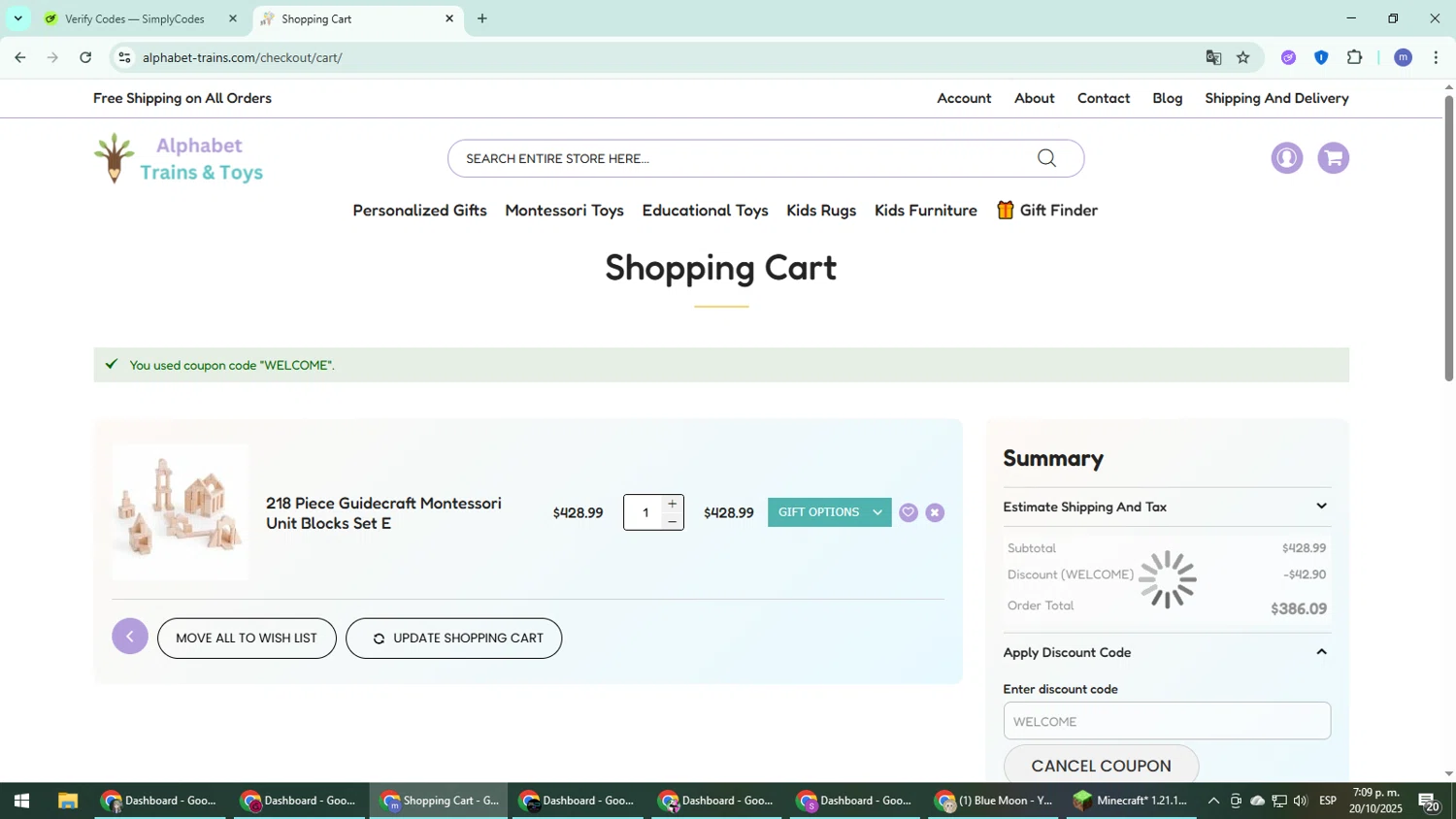Open Contact page link
1456x819 pixels.
[1104, 98]
